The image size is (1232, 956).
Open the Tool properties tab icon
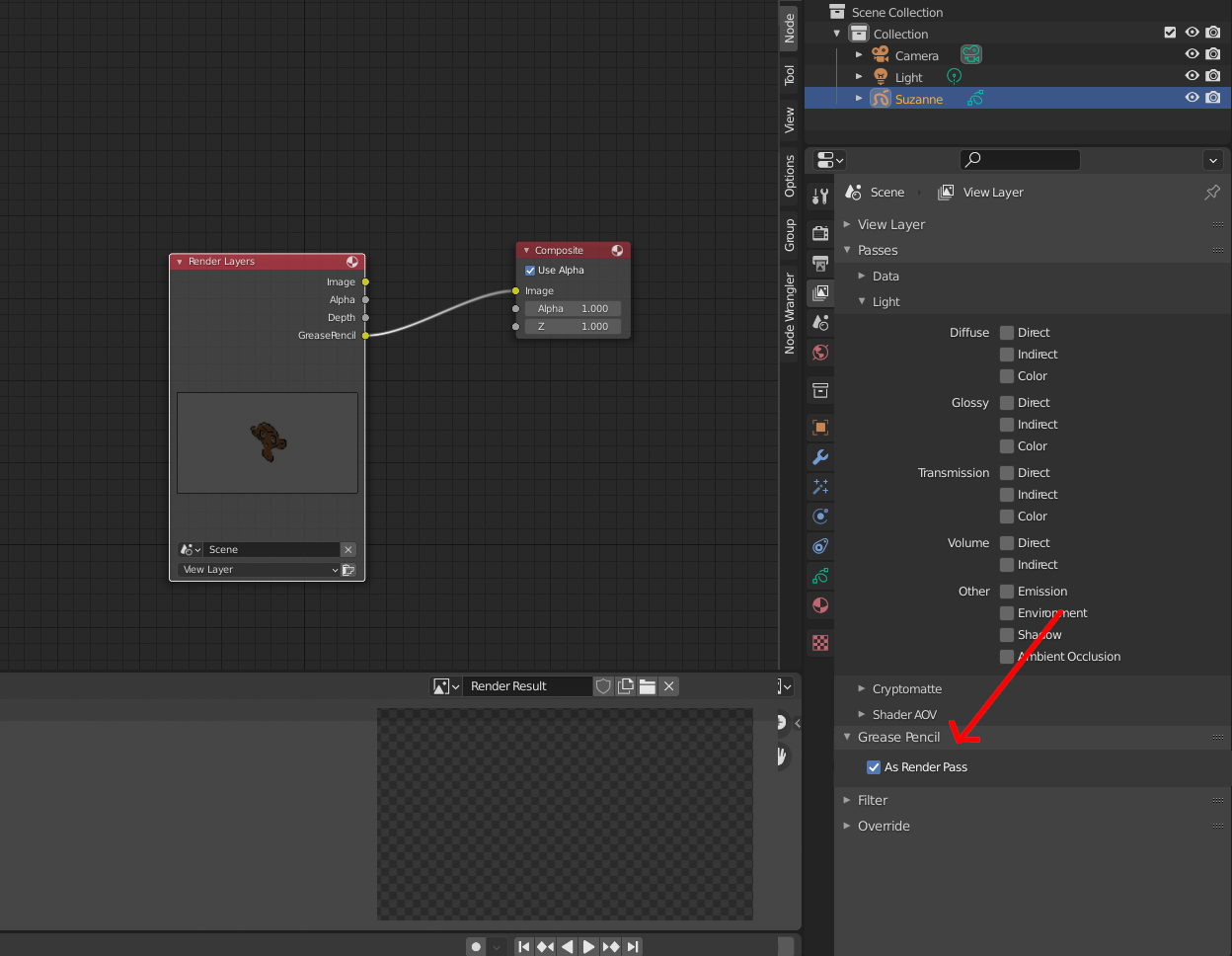coord(819,196)
